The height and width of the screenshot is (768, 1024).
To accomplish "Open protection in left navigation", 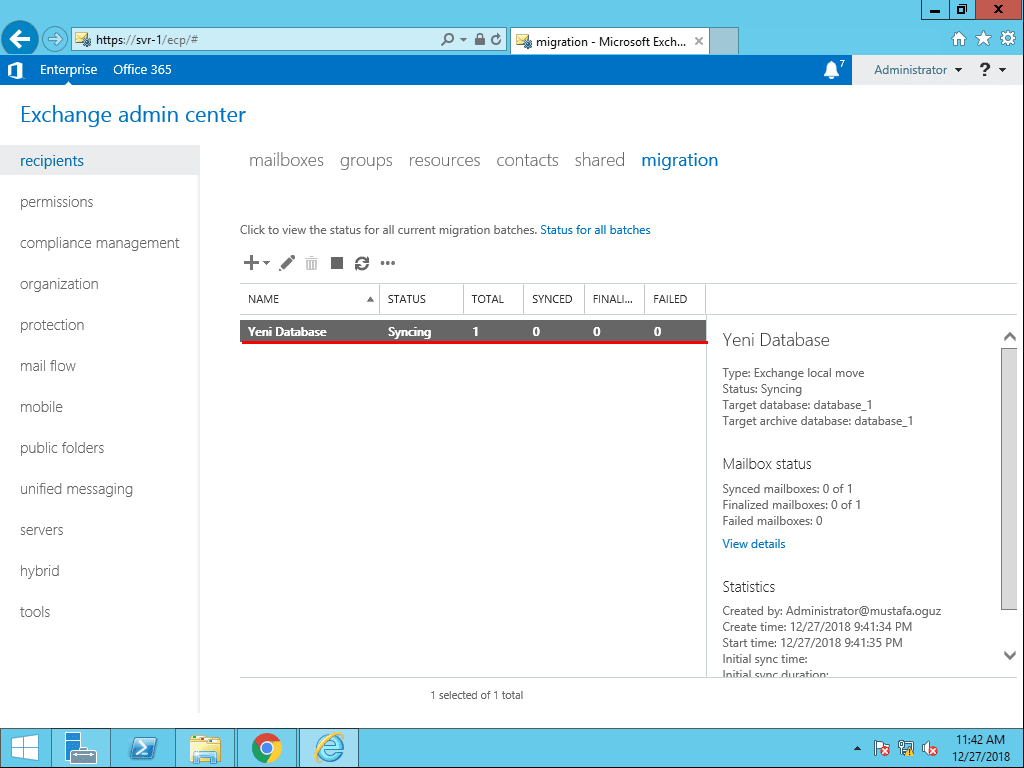I will coord(52,325).
